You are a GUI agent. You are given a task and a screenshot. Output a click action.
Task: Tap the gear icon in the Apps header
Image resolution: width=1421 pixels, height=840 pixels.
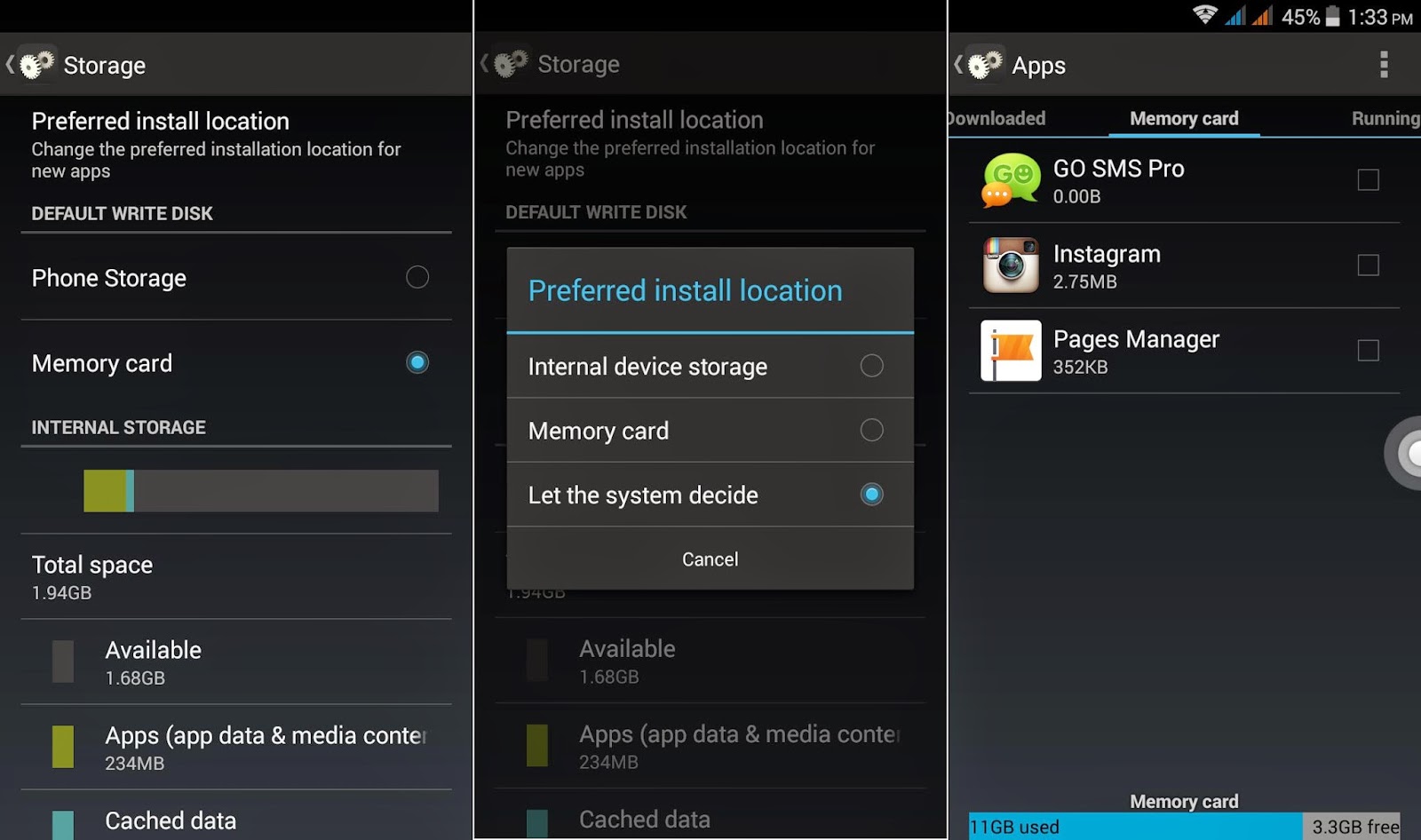pos(985,64)
